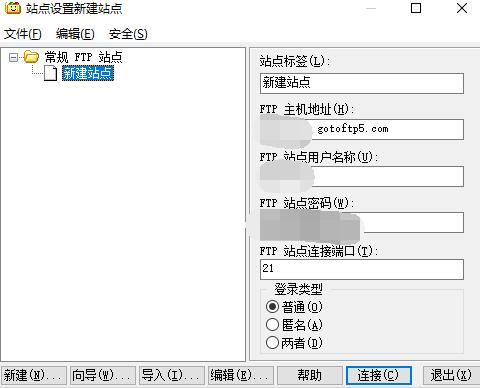
Task: Open the 安全(S) menu
Action: pos(128,34)
